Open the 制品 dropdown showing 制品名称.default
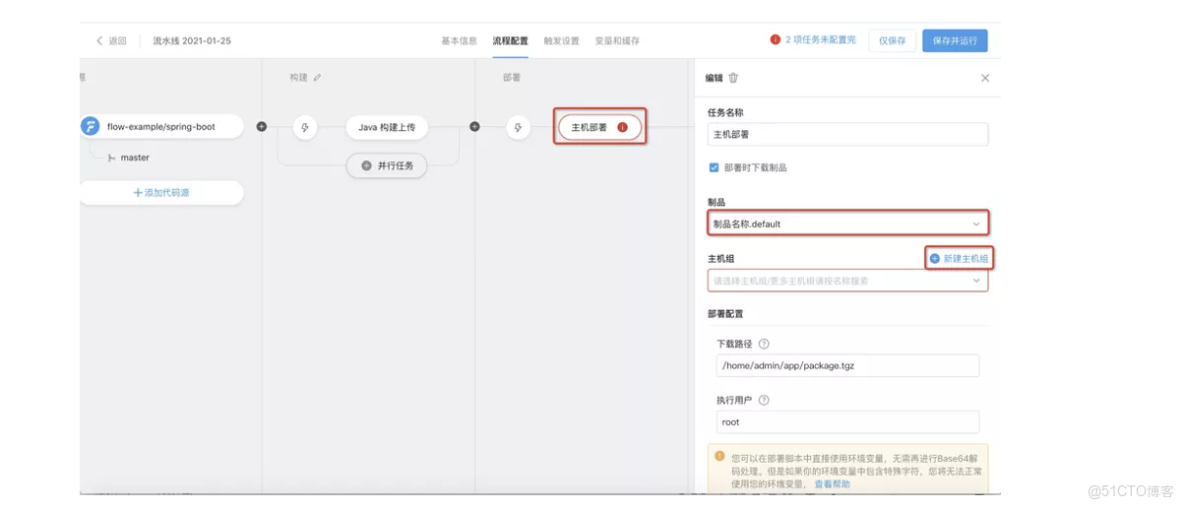Image resolution: width=1184 pixels, height=508 pixels. click(847, 223)
